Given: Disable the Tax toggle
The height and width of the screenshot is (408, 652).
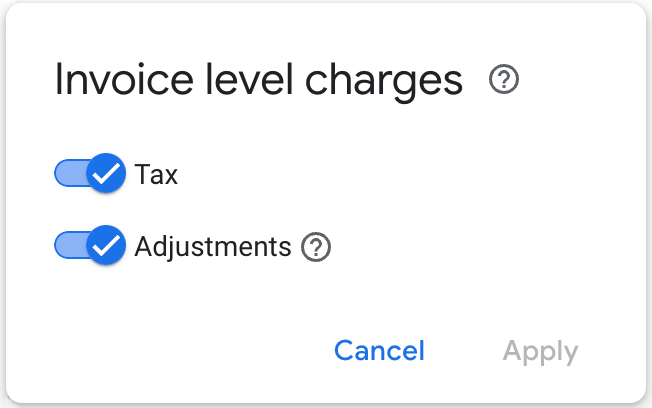Looking at the screenshot, I should (90, 174).
